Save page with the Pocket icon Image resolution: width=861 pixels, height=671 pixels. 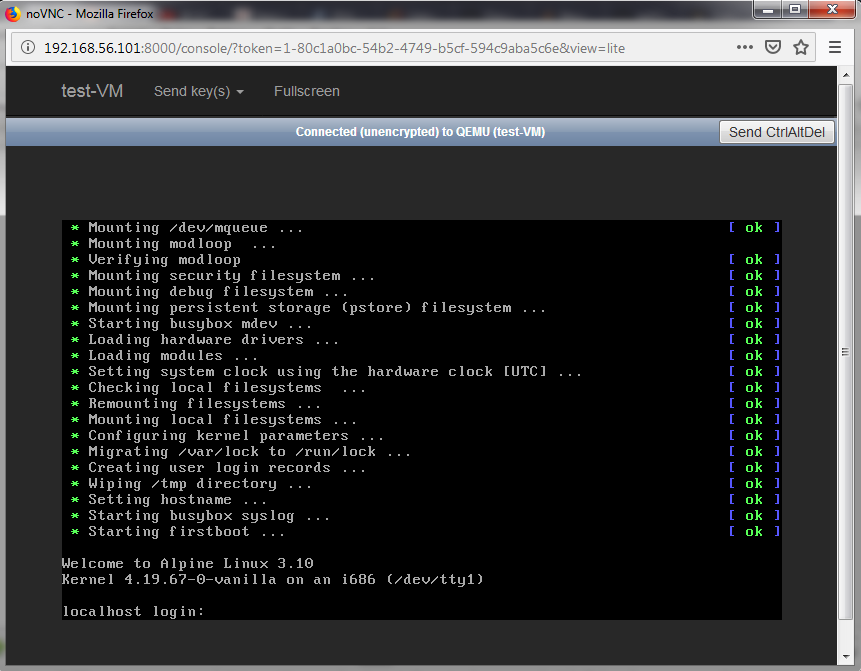coord(773,47)
